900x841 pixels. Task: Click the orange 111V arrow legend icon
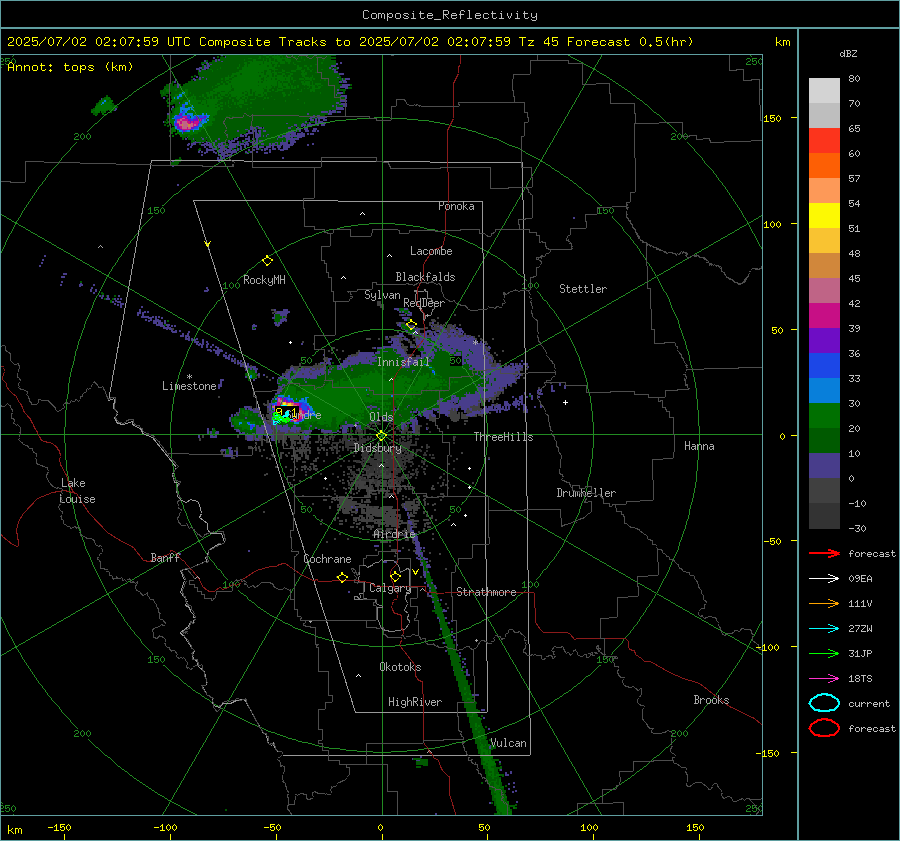coord(824,603)
